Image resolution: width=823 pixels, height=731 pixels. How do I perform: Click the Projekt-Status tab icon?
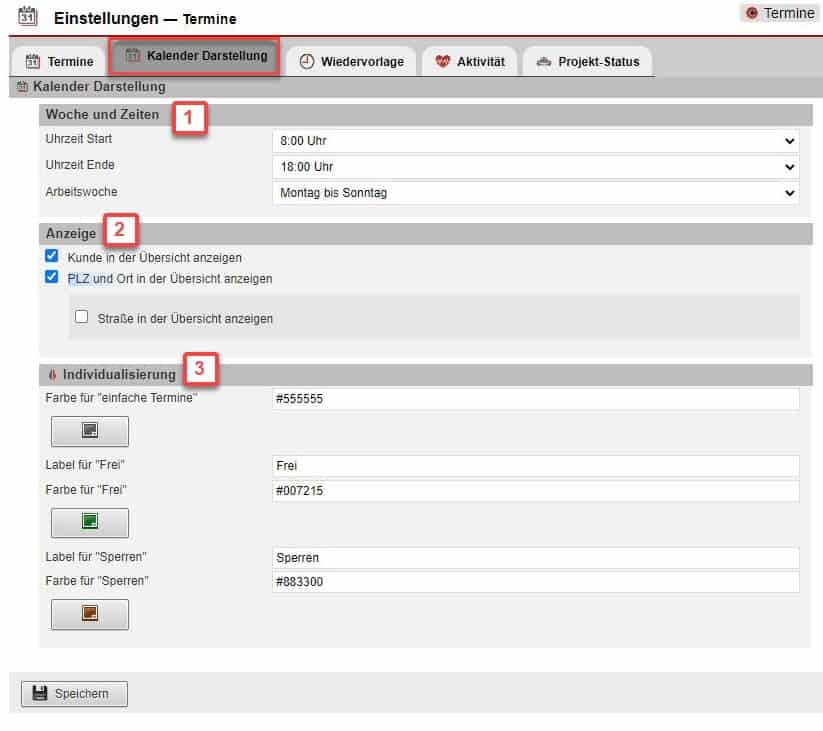(x=543, y=62)
